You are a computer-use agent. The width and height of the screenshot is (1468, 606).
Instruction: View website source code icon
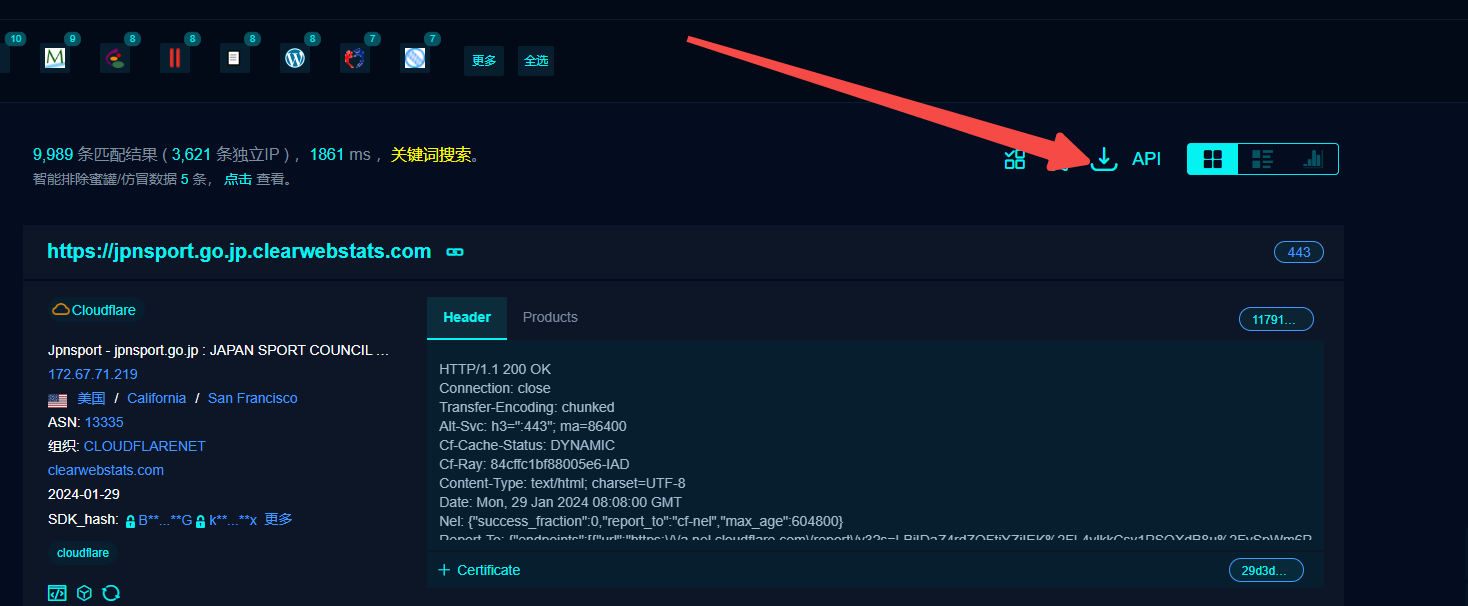click(x=57, y=593)
